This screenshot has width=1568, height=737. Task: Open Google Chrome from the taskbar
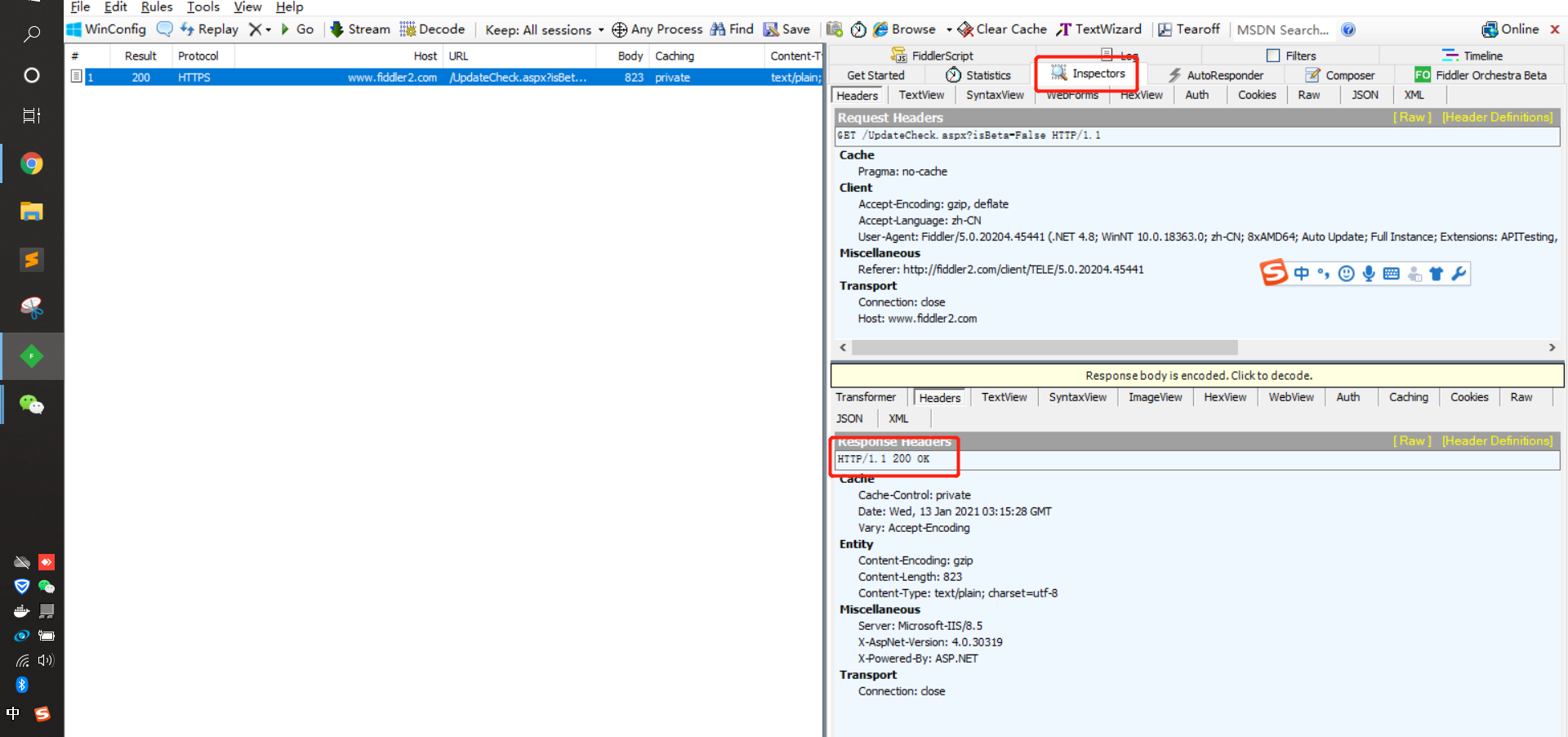tap(32, 163)
